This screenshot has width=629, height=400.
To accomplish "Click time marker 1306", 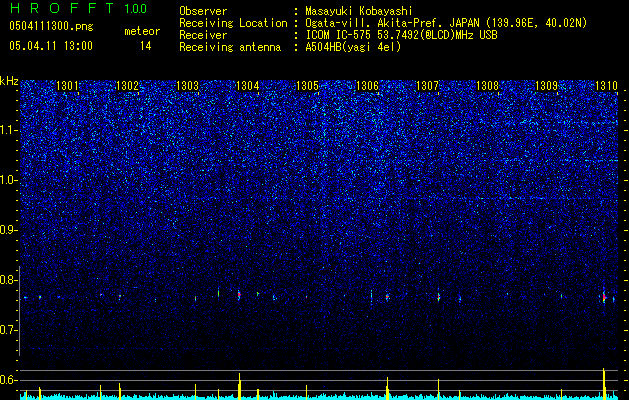I will tap(367, 86).
